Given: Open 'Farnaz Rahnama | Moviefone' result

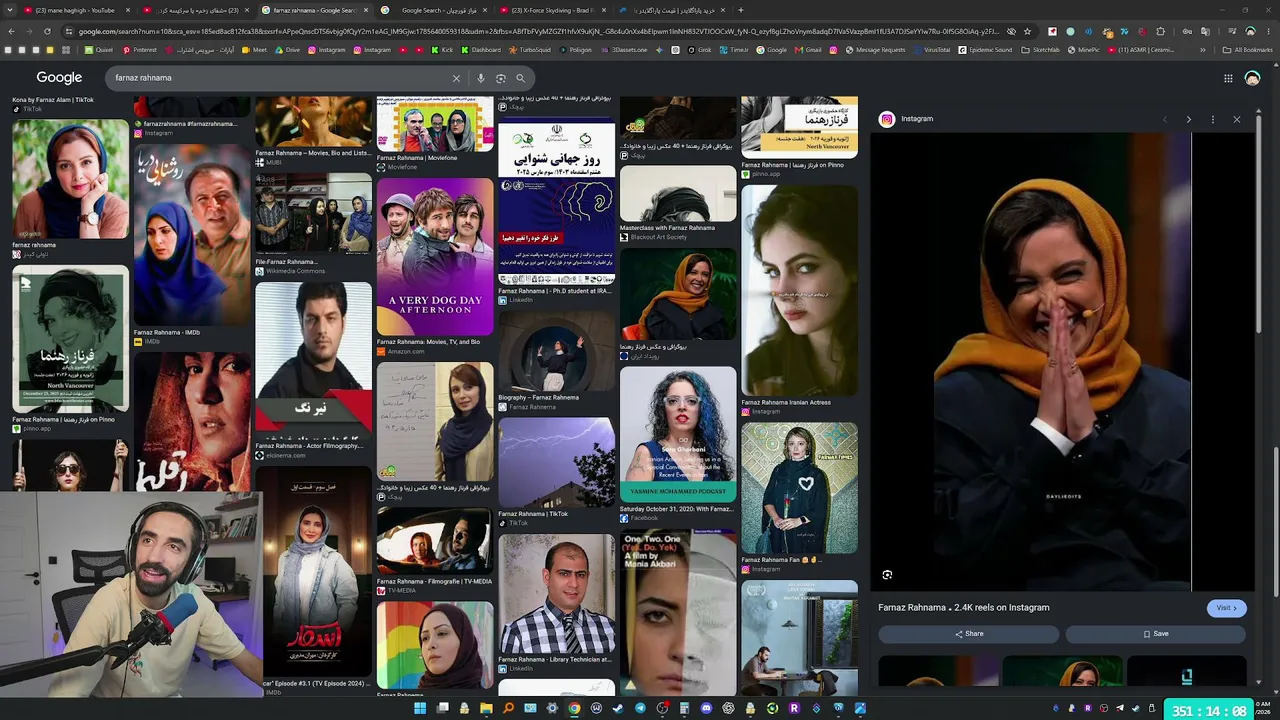Looking at the screenshot, I should coord(435,124).
